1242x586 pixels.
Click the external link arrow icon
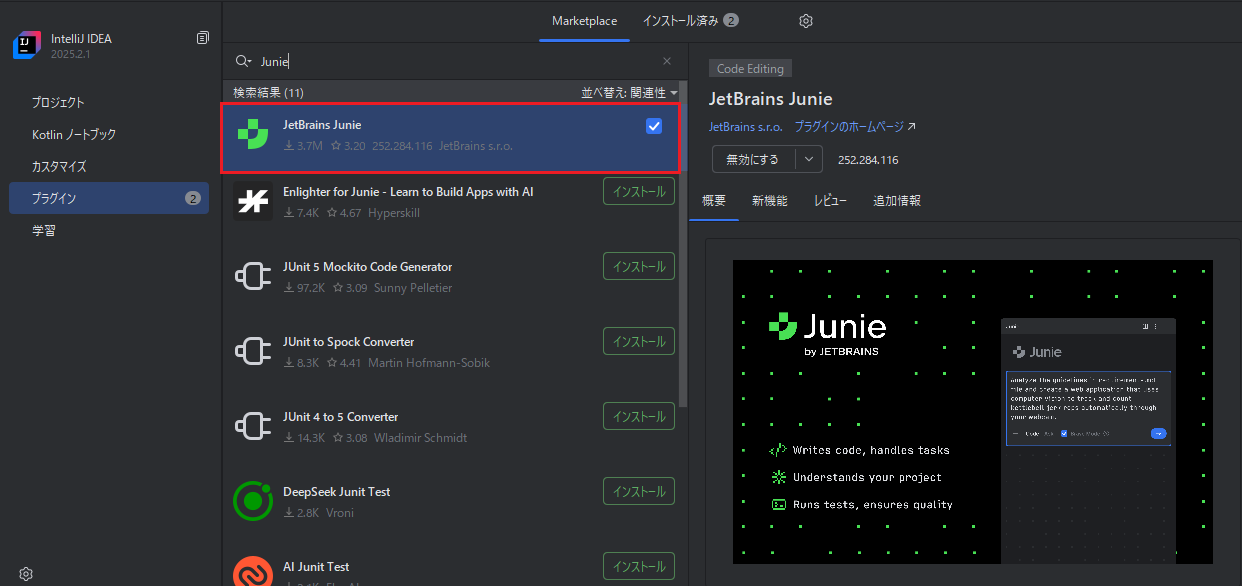(x=911, y=127)
